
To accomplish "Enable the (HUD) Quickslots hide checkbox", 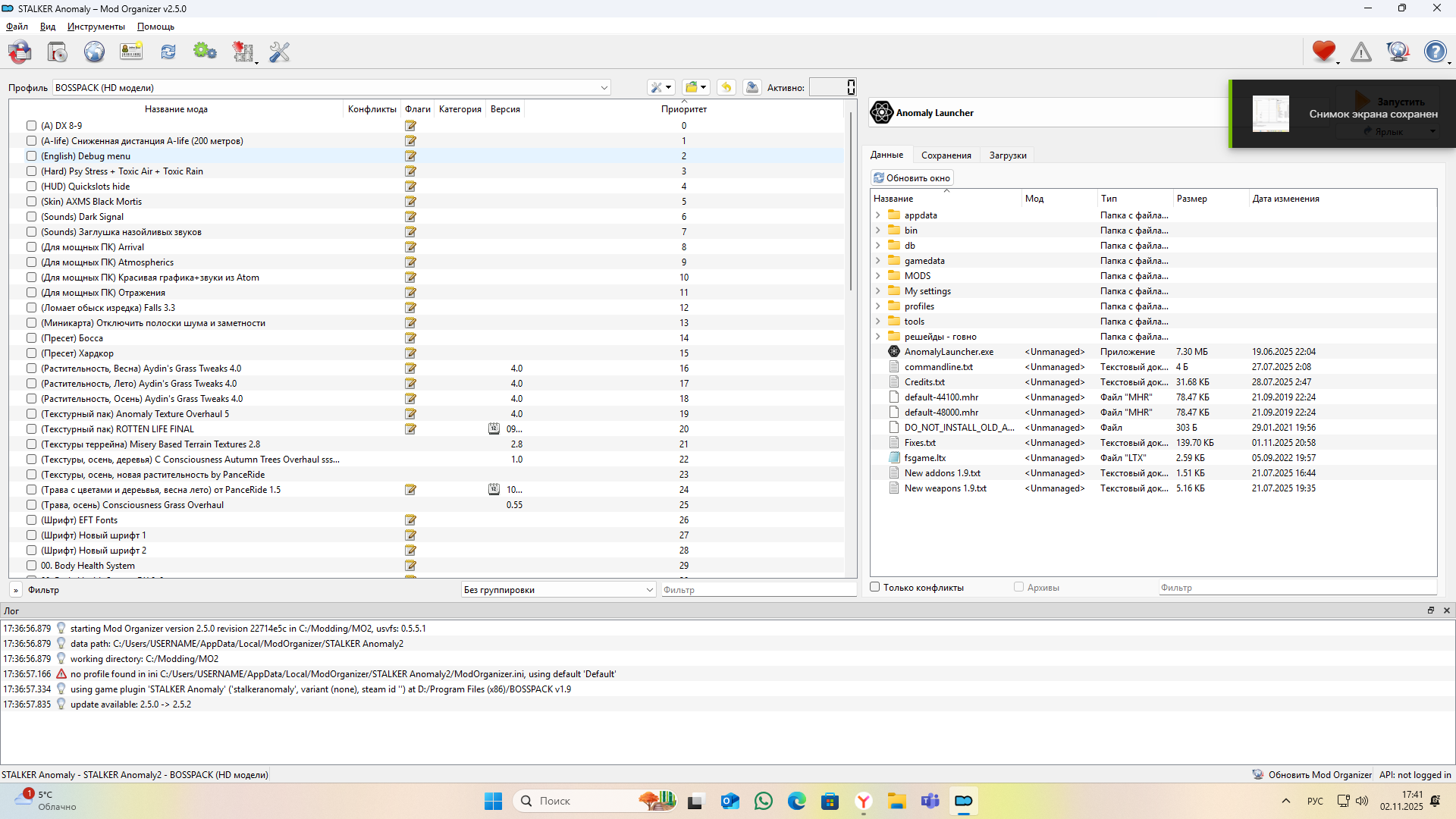I will 31,187.
